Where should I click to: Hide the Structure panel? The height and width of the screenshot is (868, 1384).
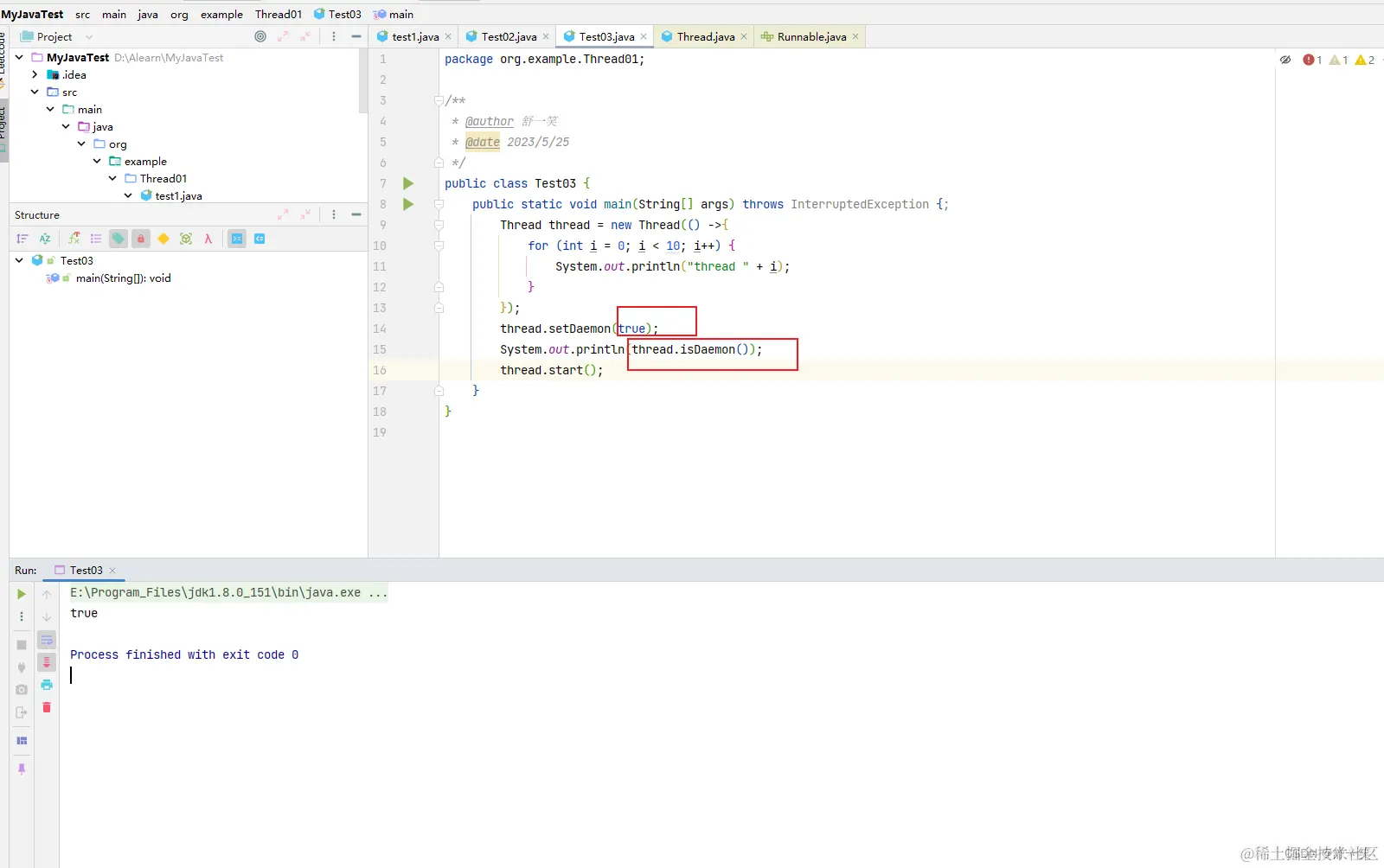pos(356,214)
